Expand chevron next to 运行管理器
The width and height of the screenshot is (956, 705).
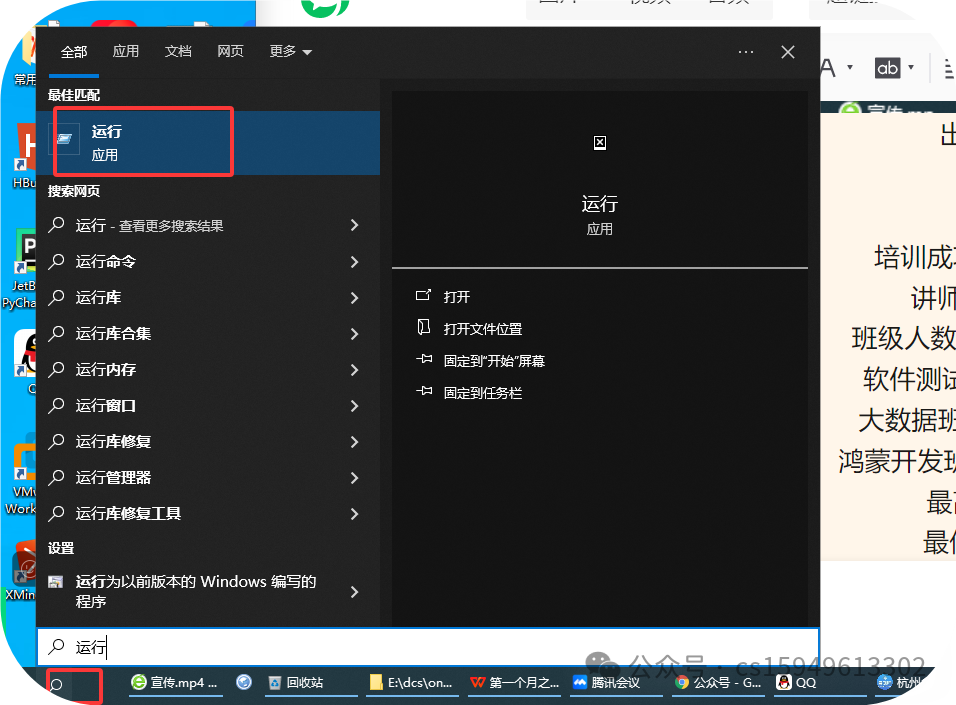coord(354,478)
